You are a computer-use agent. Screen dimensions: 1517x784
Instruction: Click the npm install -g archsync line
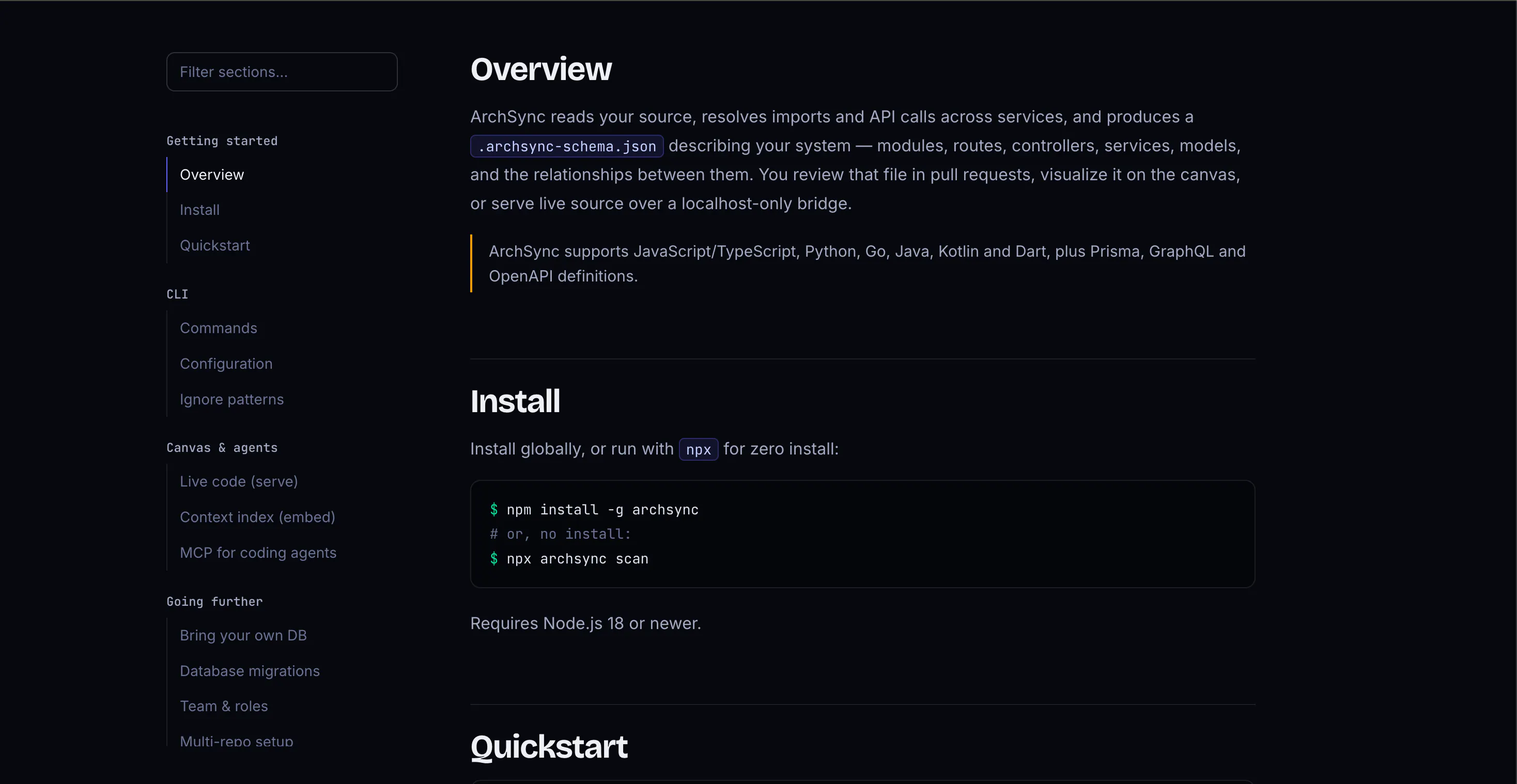(x=594, y=510)
